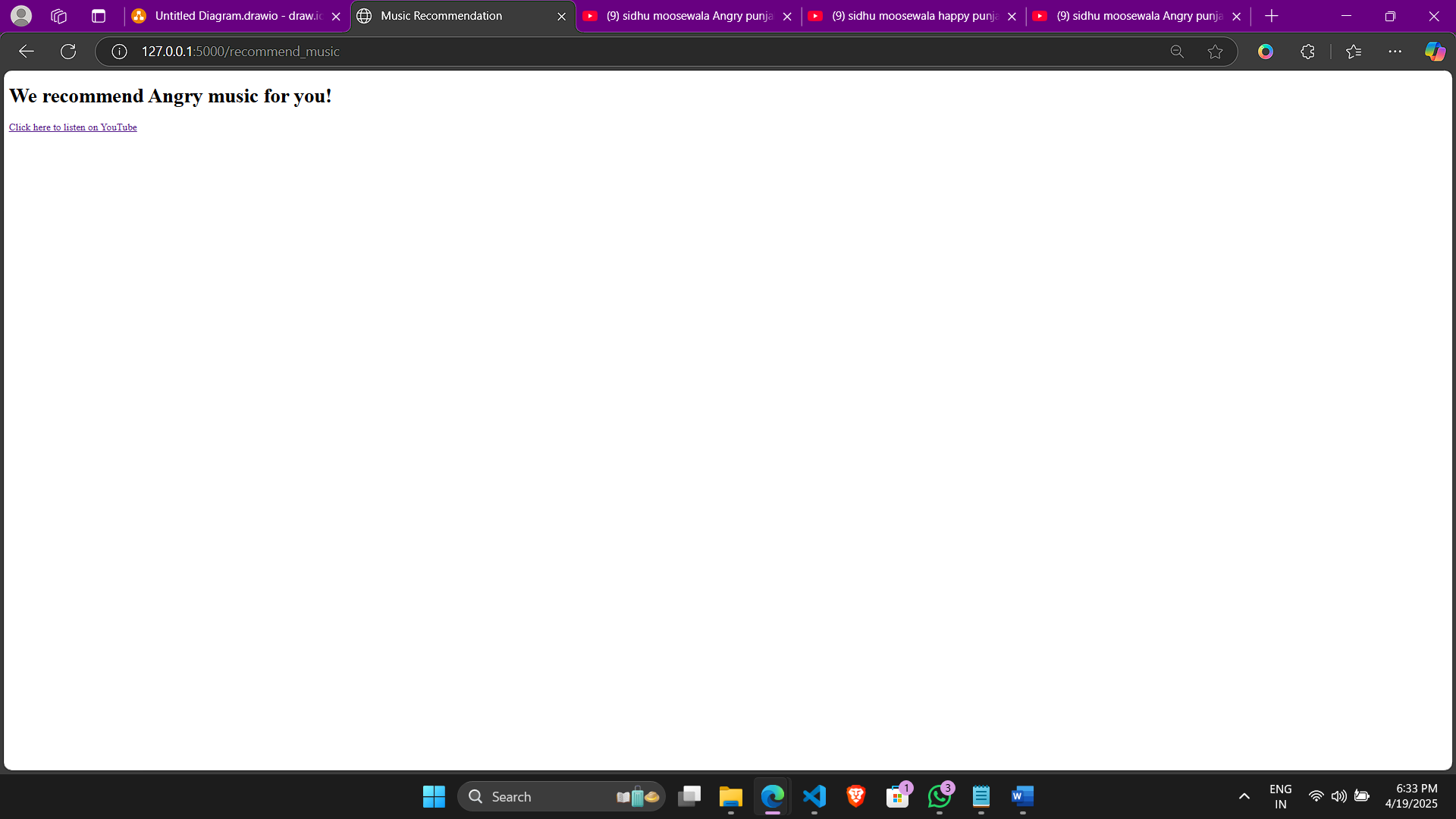1456x819 pixels.
Task: Launch Copilot from the toolbar
Action: [1434, 52]
